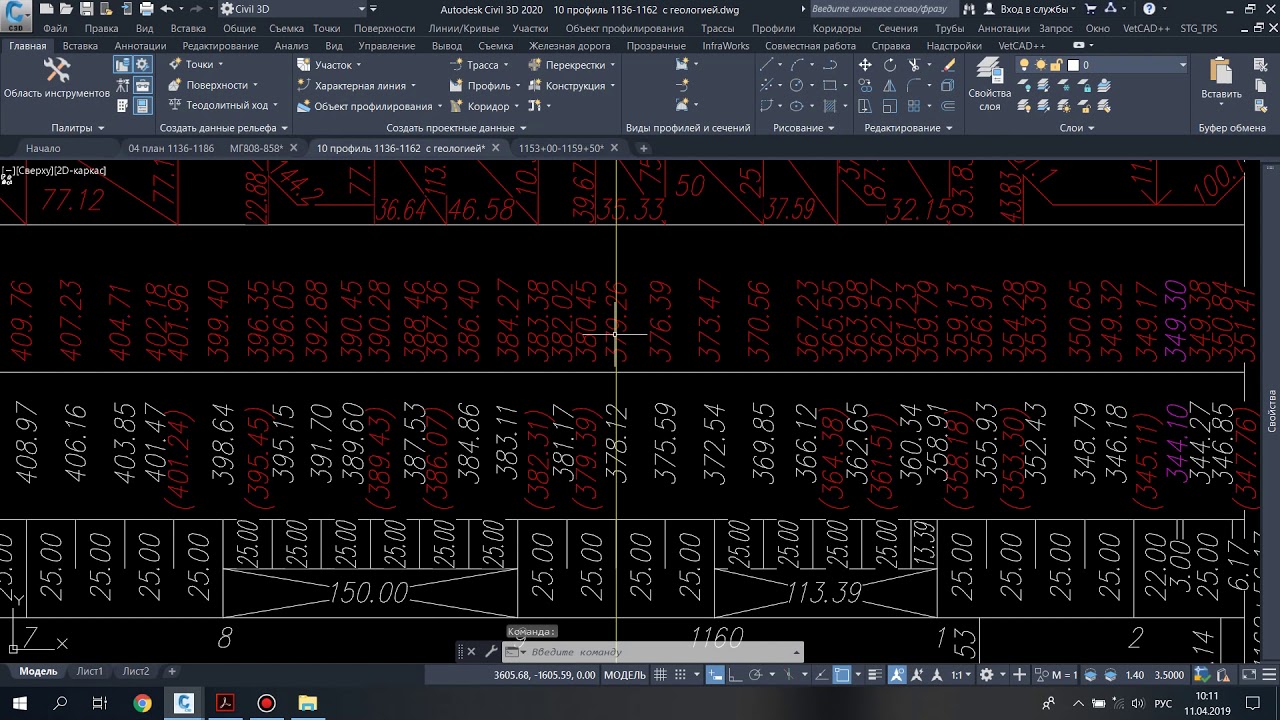1280x720 pixels.
Task: Toggle drawing grid display in status bar
Action: [x=660, y=675]
